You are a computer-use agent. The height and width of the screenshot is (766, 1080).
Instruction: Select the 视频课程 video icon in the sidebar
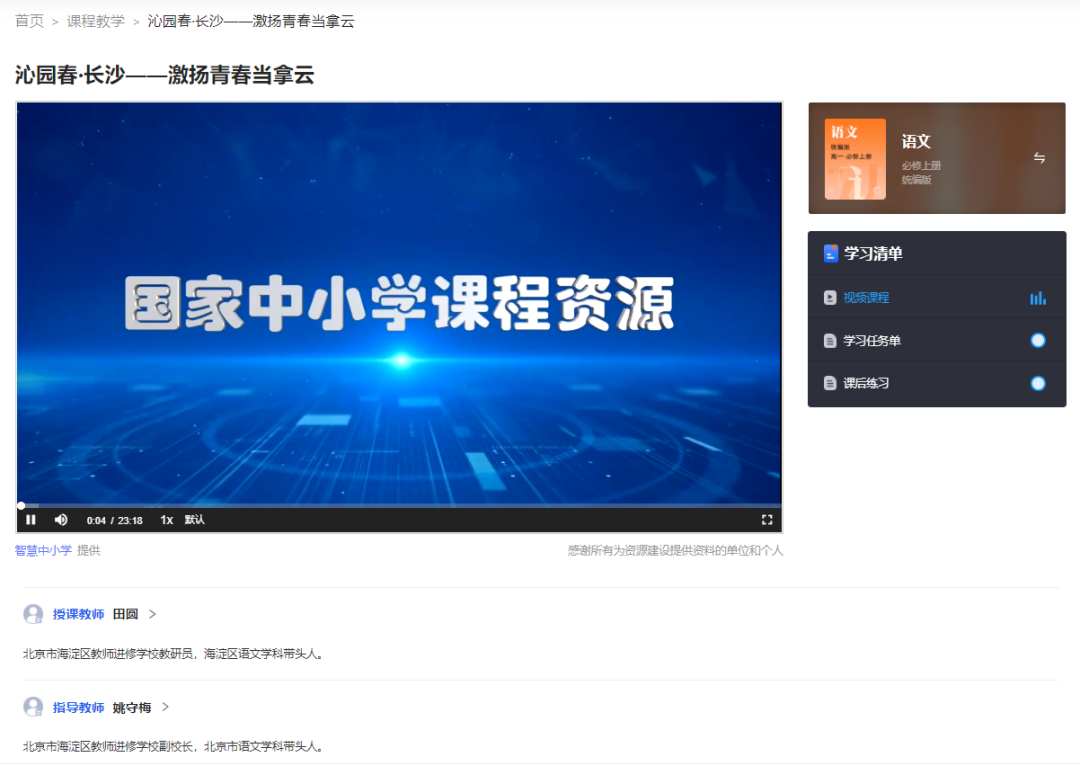(829, 297)
